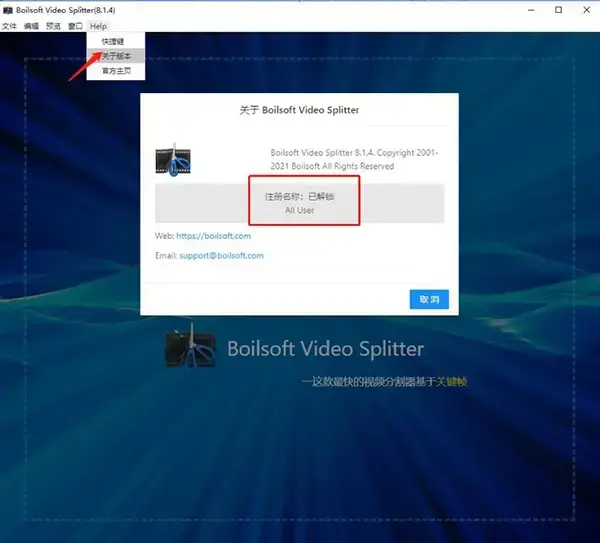Image resolution: width=600 pixels, height=543 pixels.
Task: Click the tagline '这款最快的视频分割器基于关键帧'
Action: [384, 382]
